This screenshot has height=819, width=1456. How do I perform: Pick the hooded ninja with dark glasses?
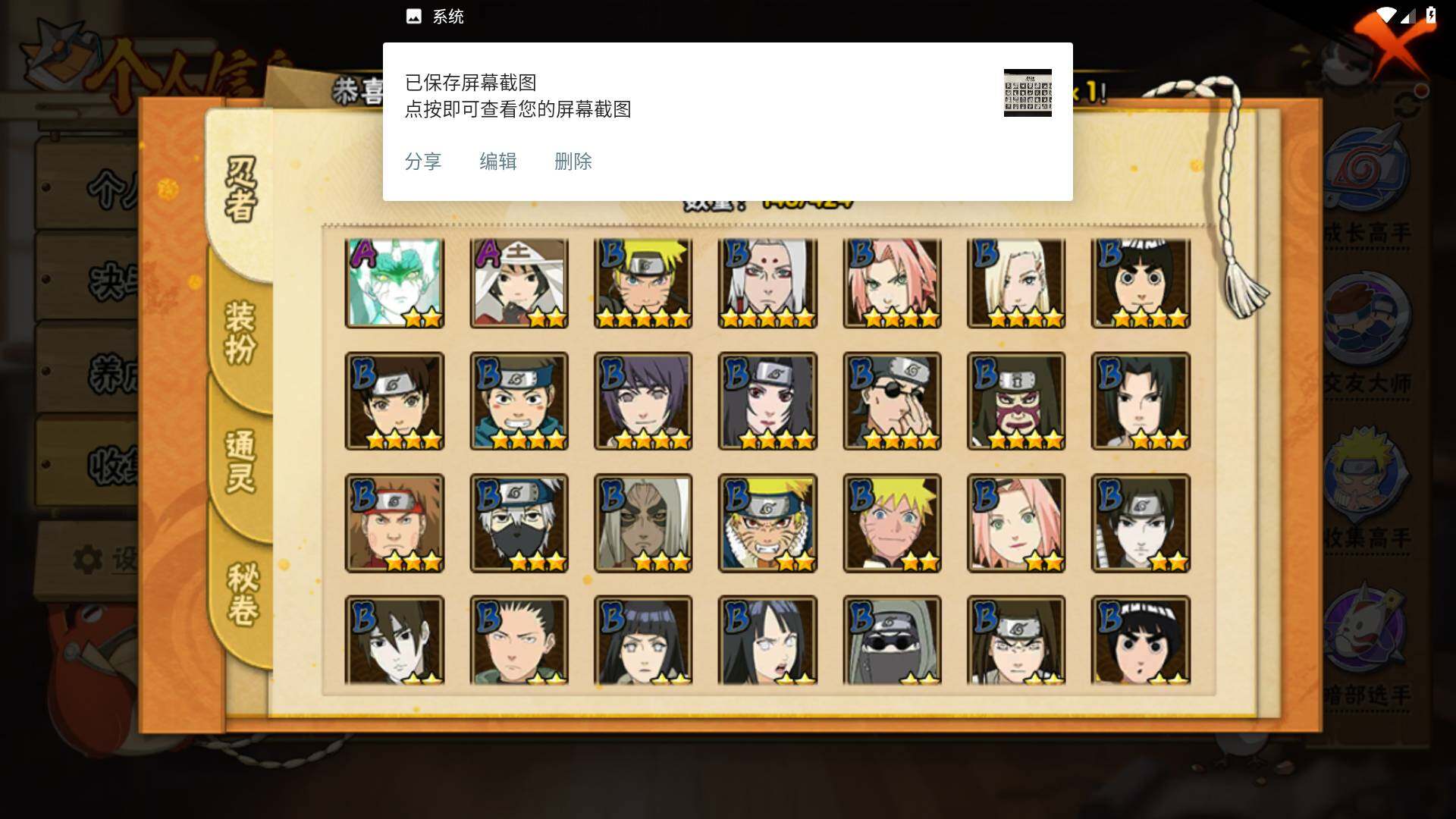[x=892, y=640]
